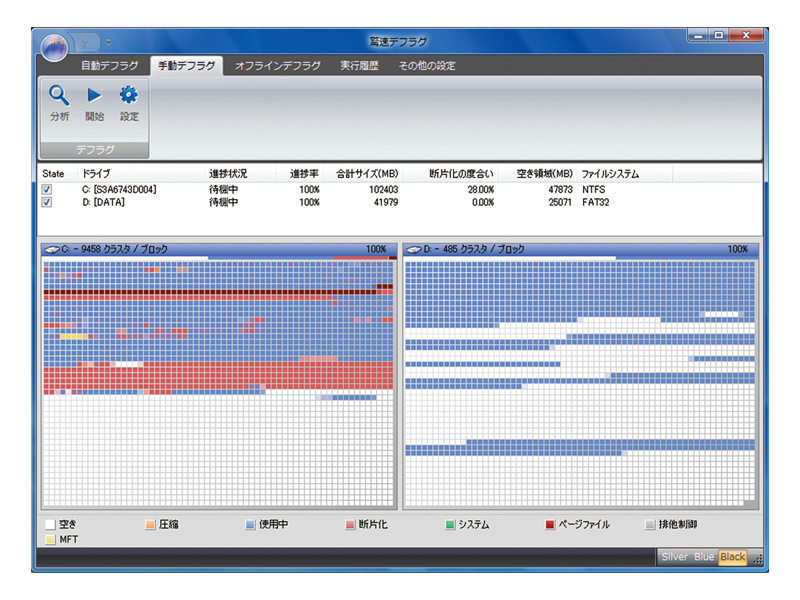800x600 pixels.
Task: Open 設定 (Settings) gear icon
Action: [129, 97]
